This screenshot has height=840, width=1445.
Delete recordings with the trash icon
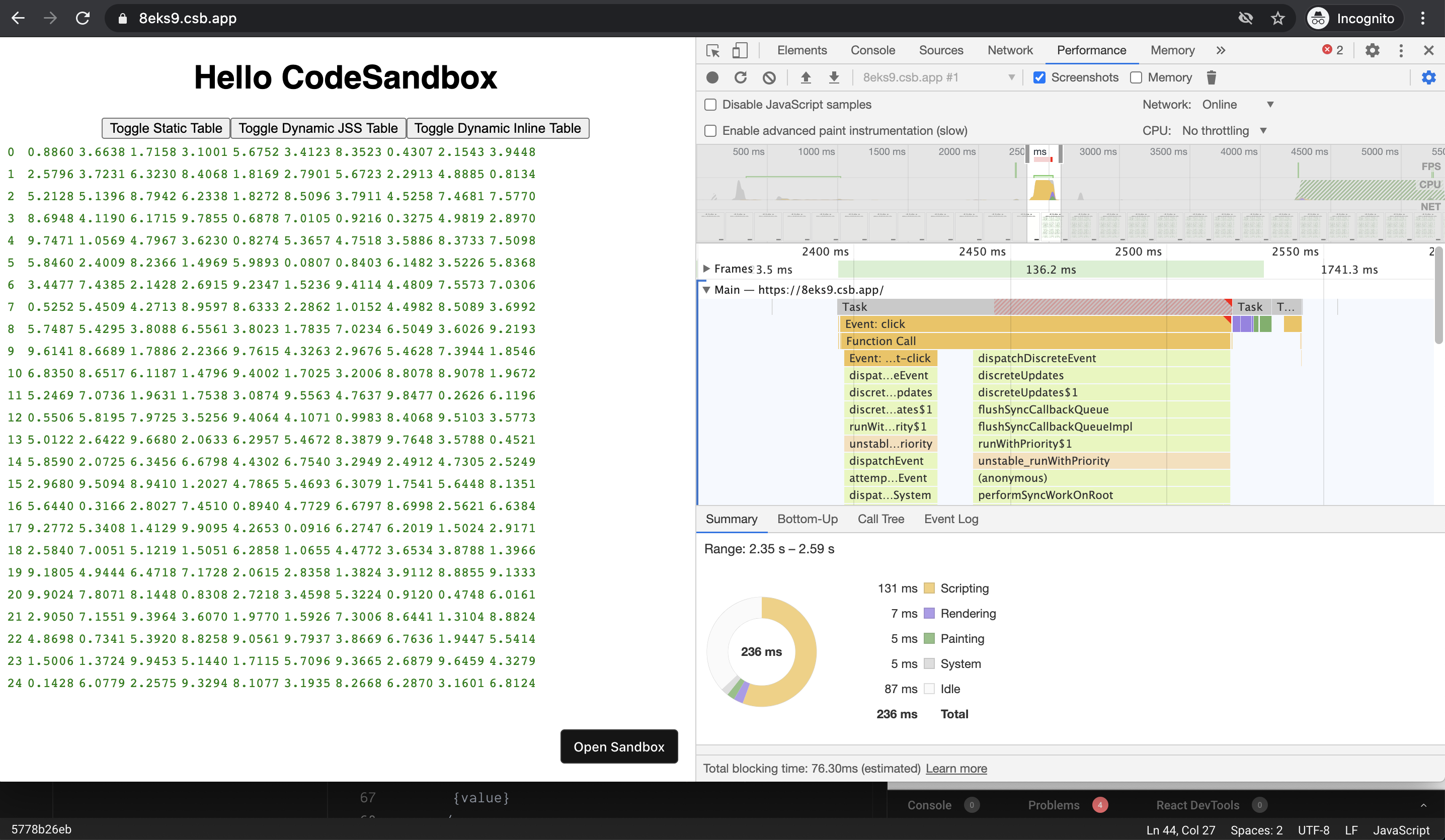pyautogui.click(x=1211, y=77)
